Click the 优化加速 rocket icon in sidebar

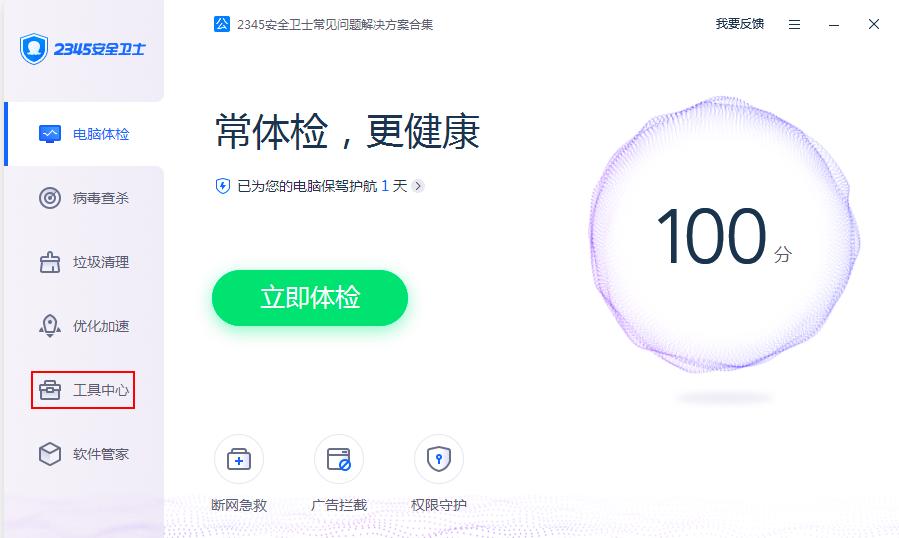coord(50,326)
